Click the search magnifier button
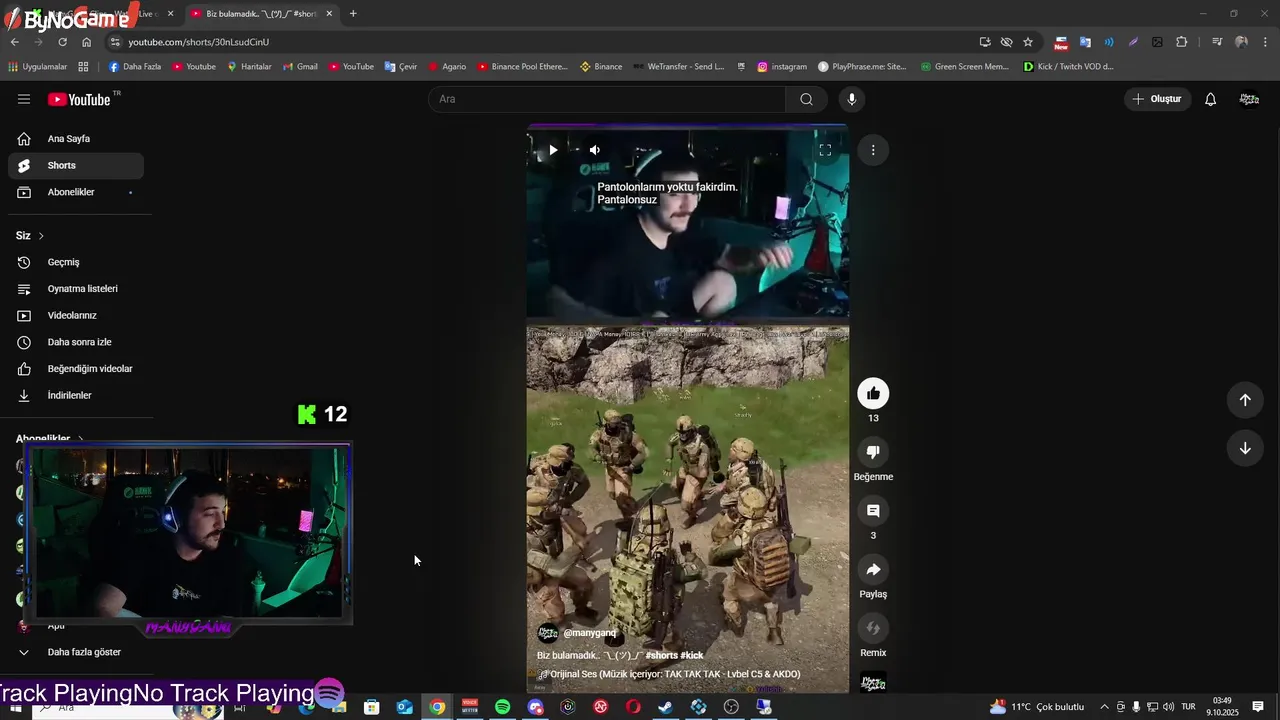 806,99
